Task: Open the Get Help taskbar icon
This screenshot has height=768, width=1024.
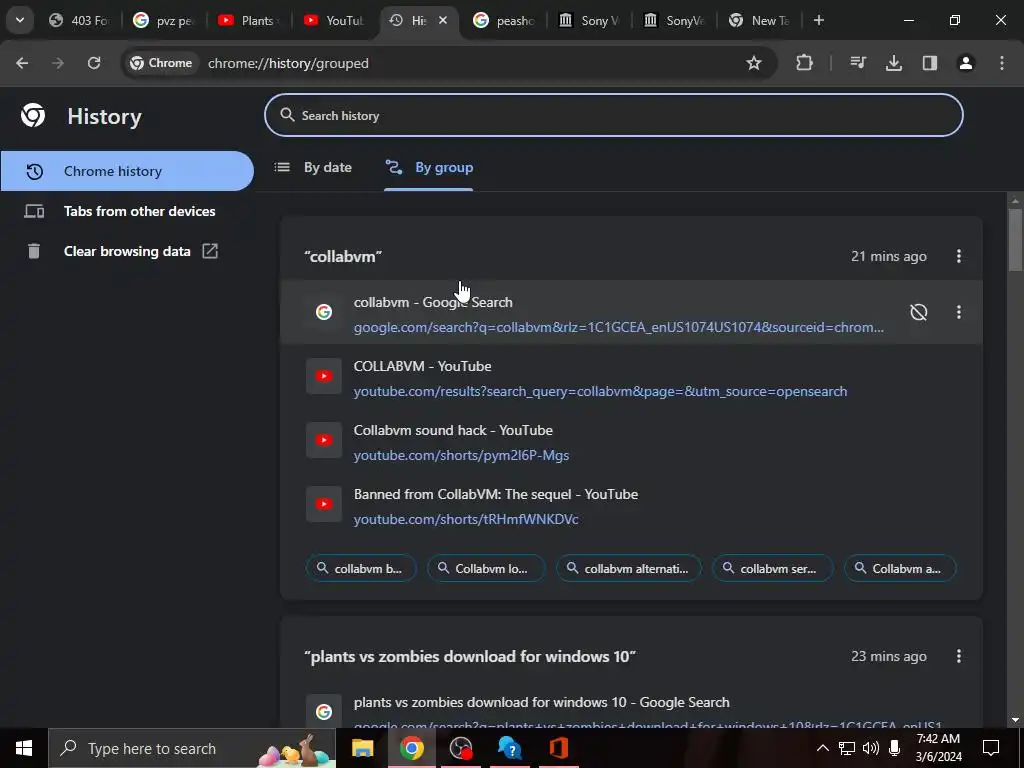Action: pos(510,748)
